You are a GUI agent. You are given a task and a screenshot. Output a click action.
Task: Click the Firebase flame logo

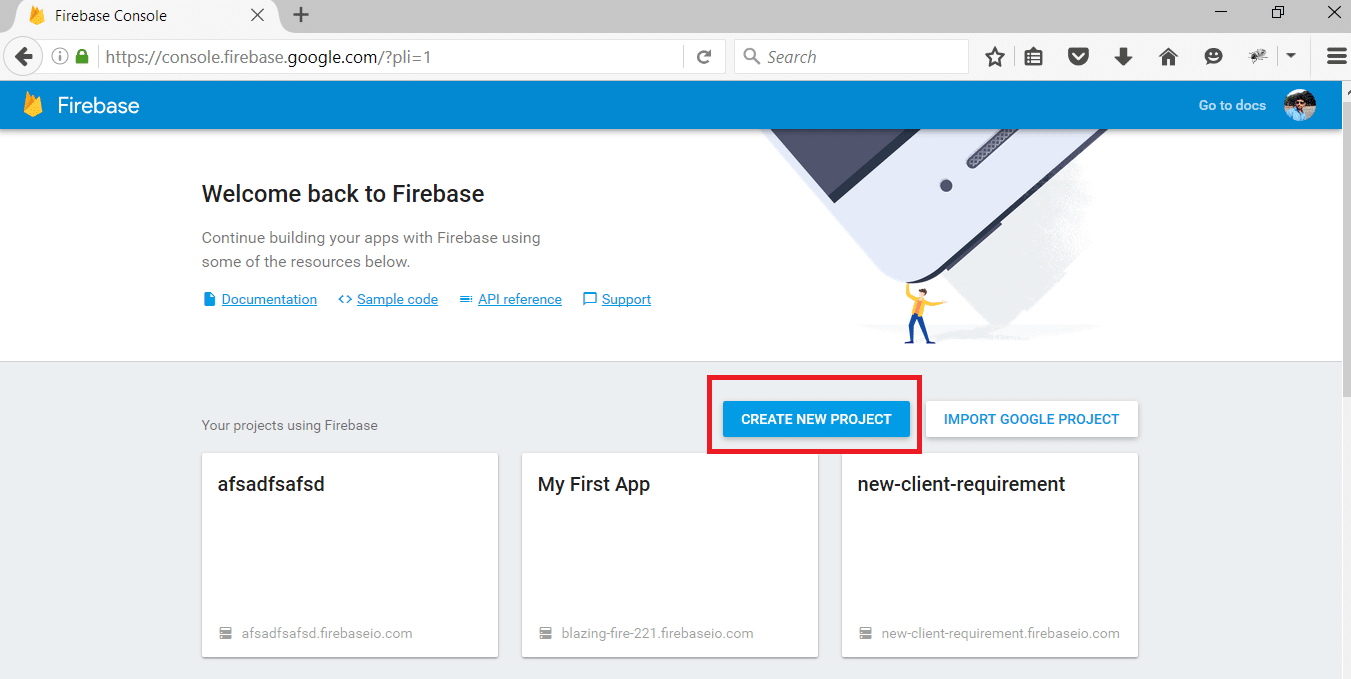point(34,105)
